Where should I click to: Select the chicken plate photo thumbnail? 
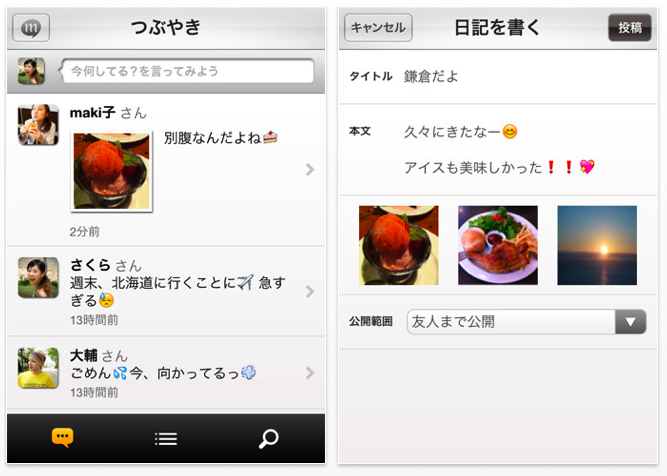pyautogui.click(x=498, y=245)
